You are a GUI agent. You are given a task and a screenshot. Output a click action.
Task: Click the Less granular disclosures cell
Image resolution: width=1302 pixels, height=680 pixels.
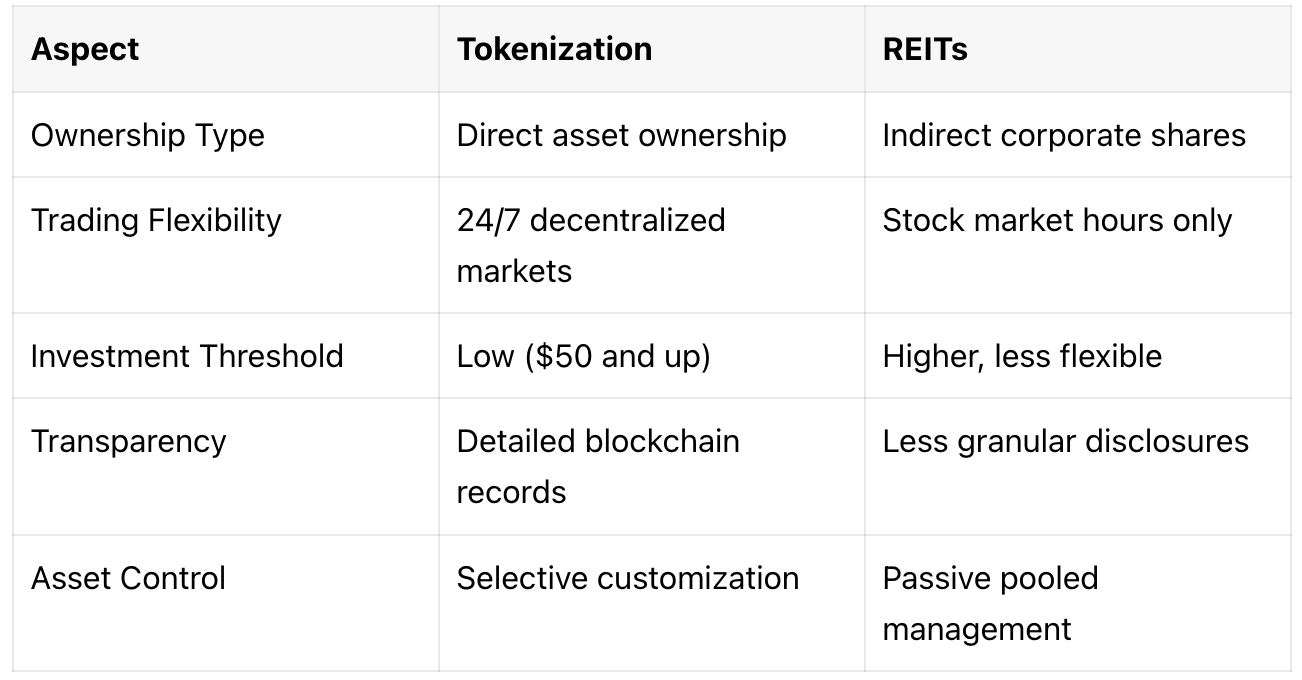coord(1065,441)
